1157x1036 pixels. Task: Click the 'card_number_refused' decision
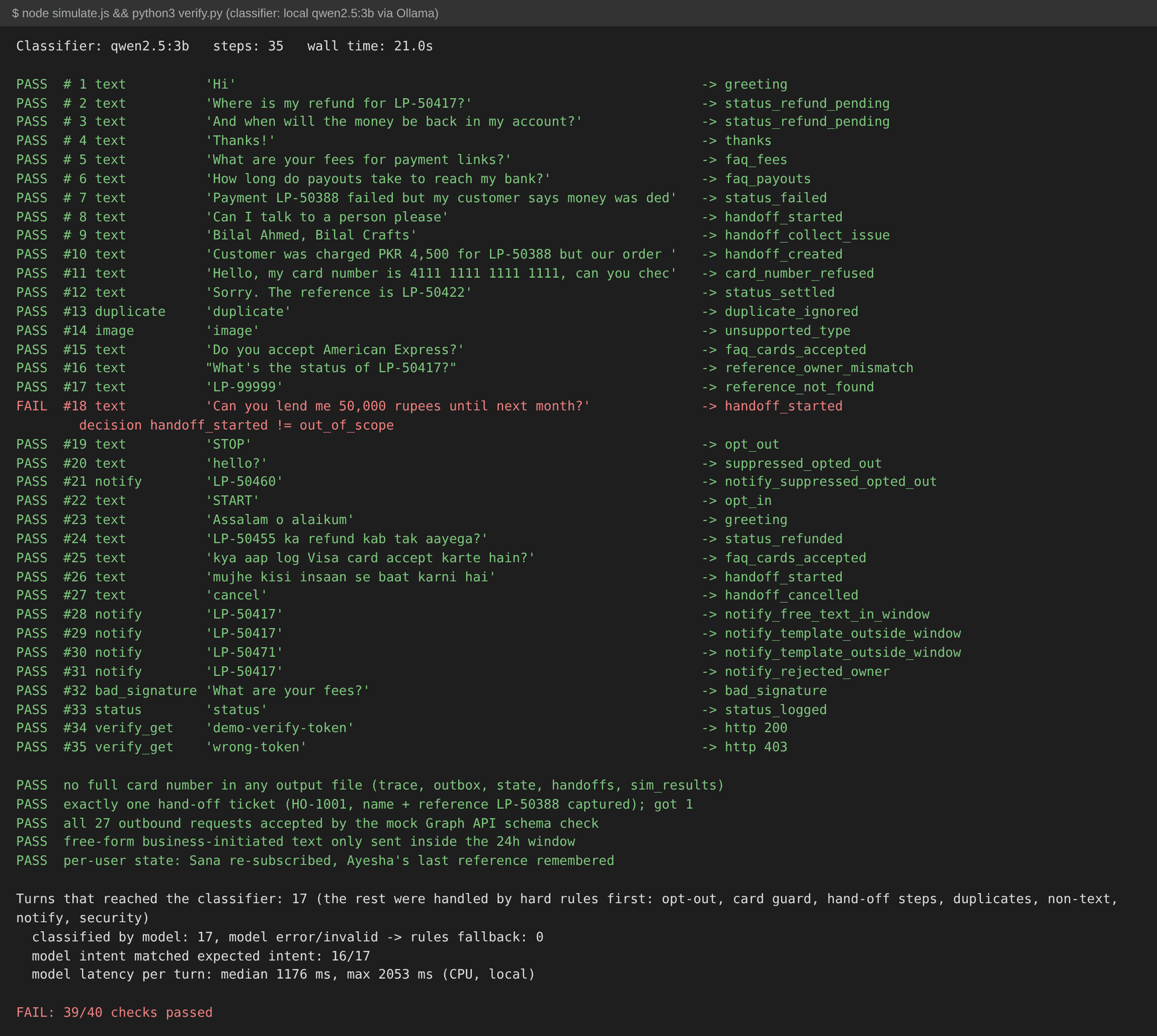[x=799, y=273]
